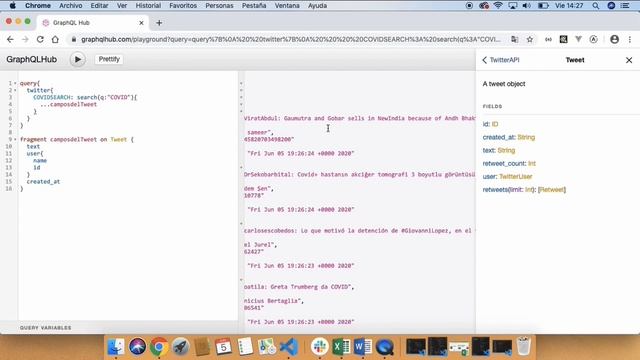Go forward in Chrome history
The image size is (640, 360).
(25, 39)
